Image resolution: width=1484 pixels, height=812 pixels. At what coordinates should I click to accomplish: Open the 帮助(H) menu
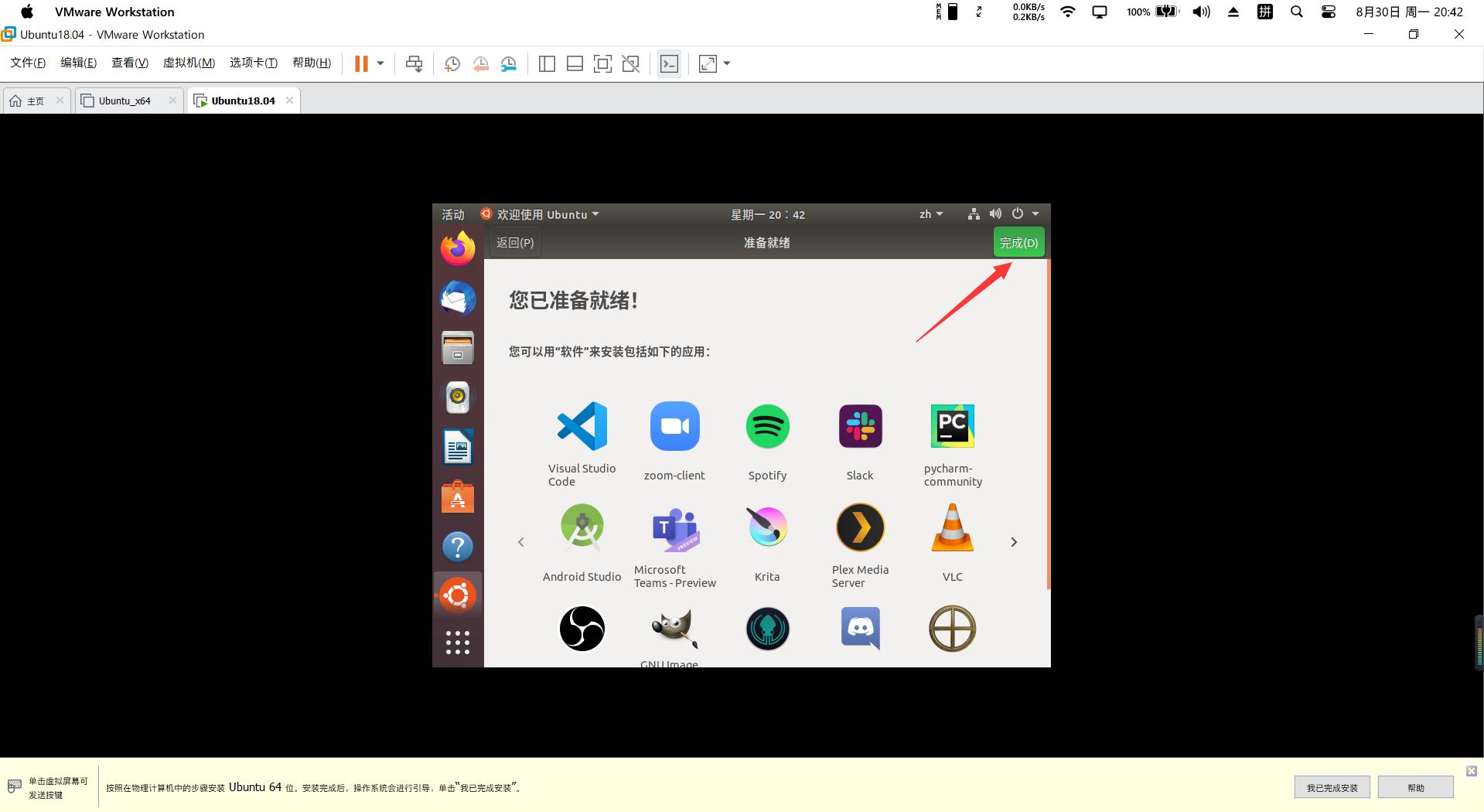312,63
